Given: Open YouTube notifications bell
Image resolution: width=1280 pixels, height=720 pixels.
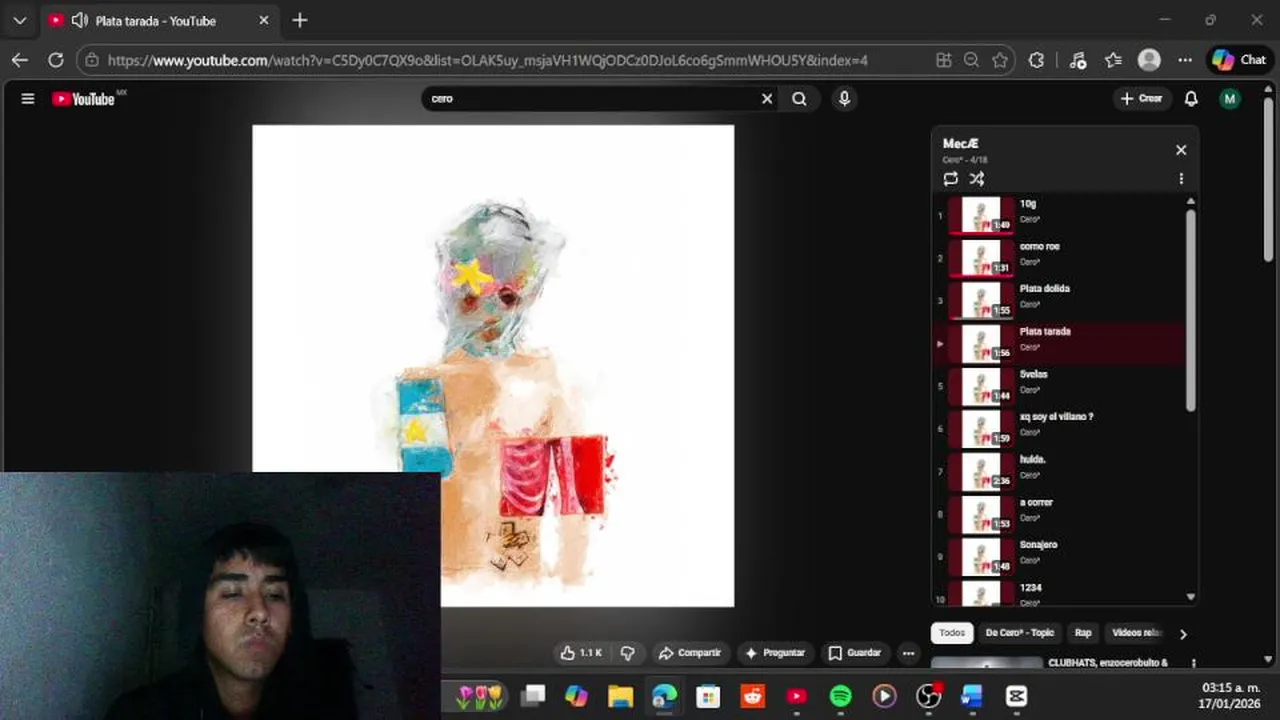Looking at the screenshot, I should coord(1191,99).
